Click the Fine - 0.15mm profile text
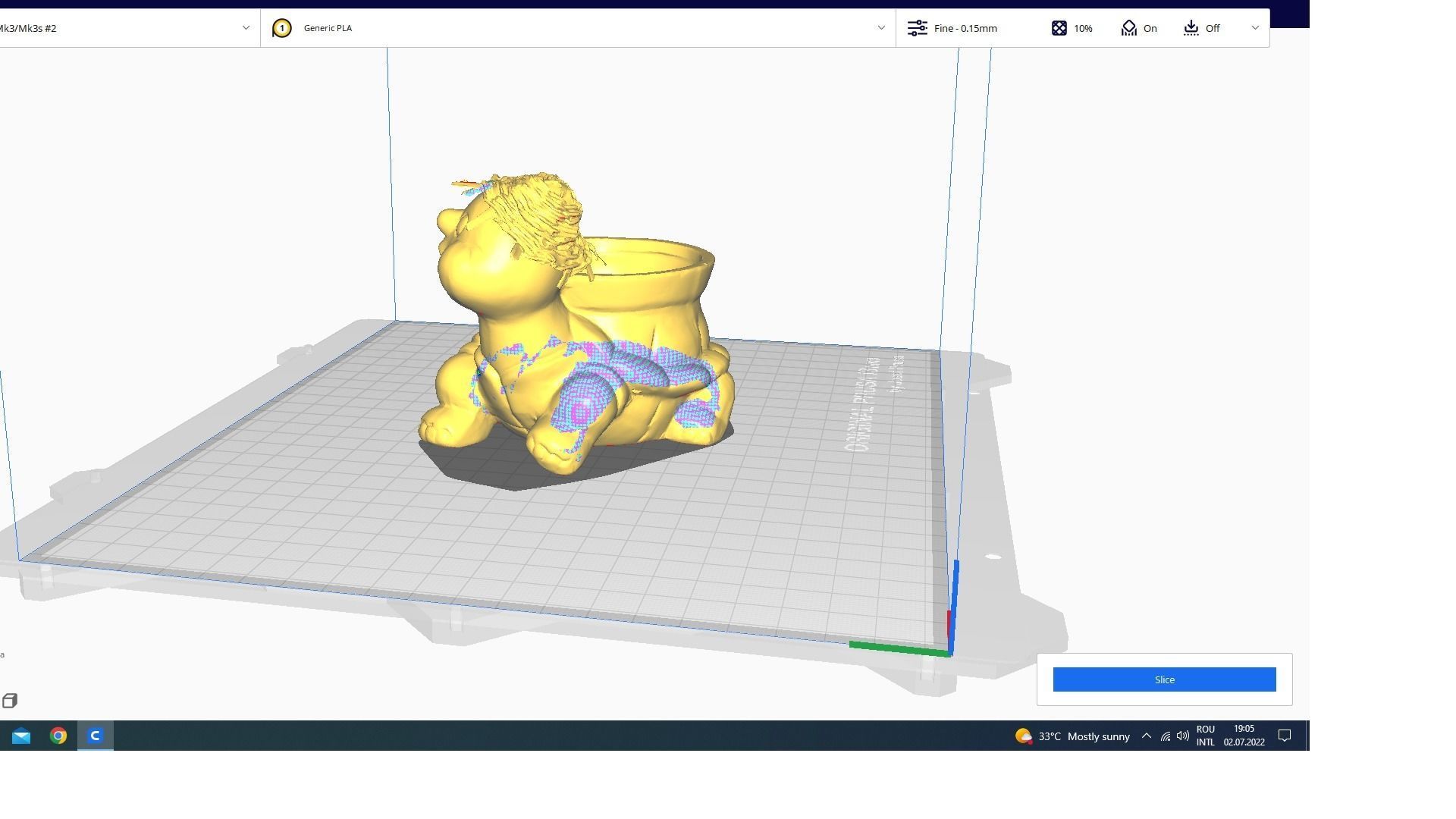The width and height of the screenshot is (1456, 819). click(x=965, y=28)
